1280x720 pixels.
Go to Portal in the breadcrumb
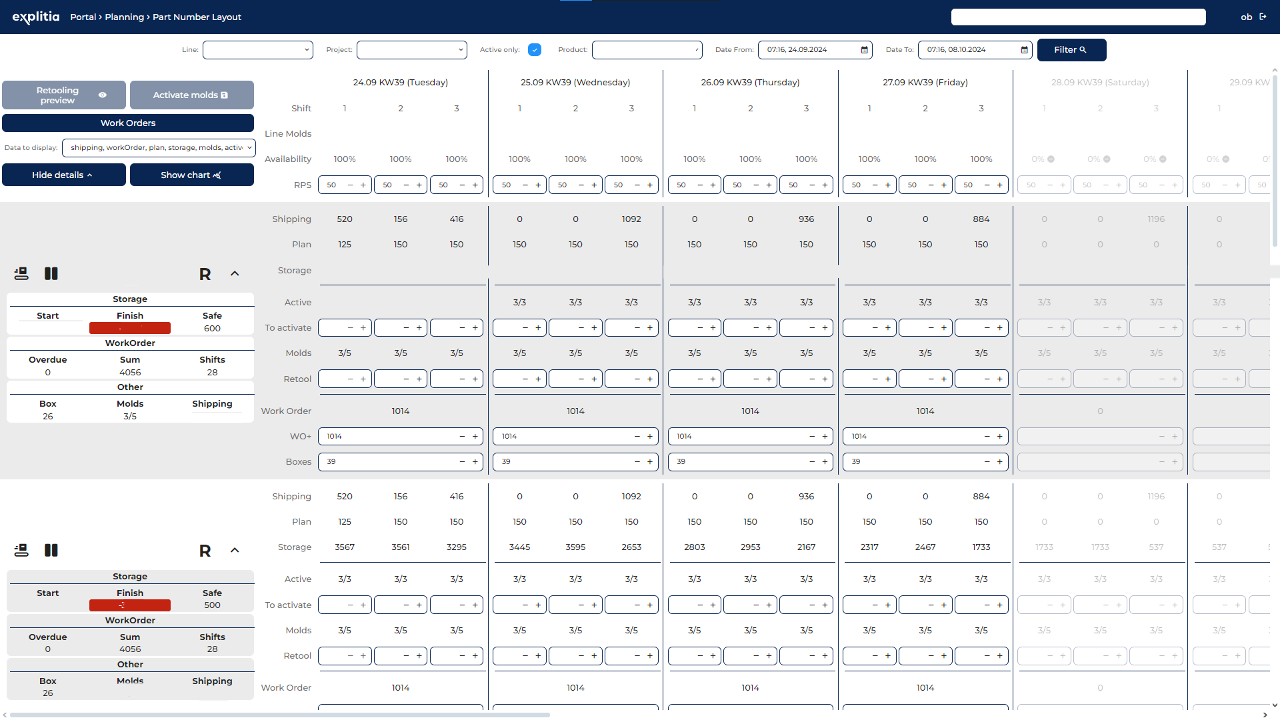pos(83,17)
